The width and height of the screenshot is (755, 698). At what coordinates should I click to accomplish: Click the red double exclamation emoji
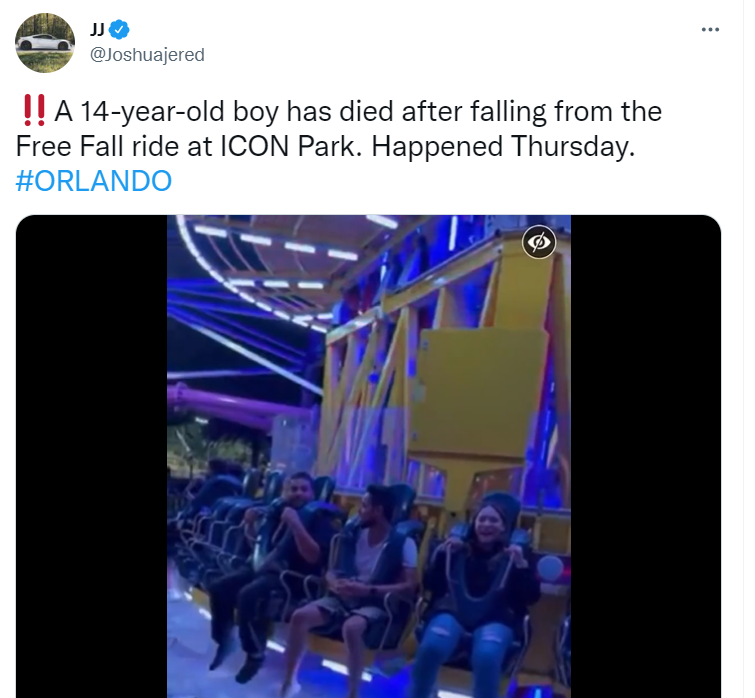tap(34, 111)
